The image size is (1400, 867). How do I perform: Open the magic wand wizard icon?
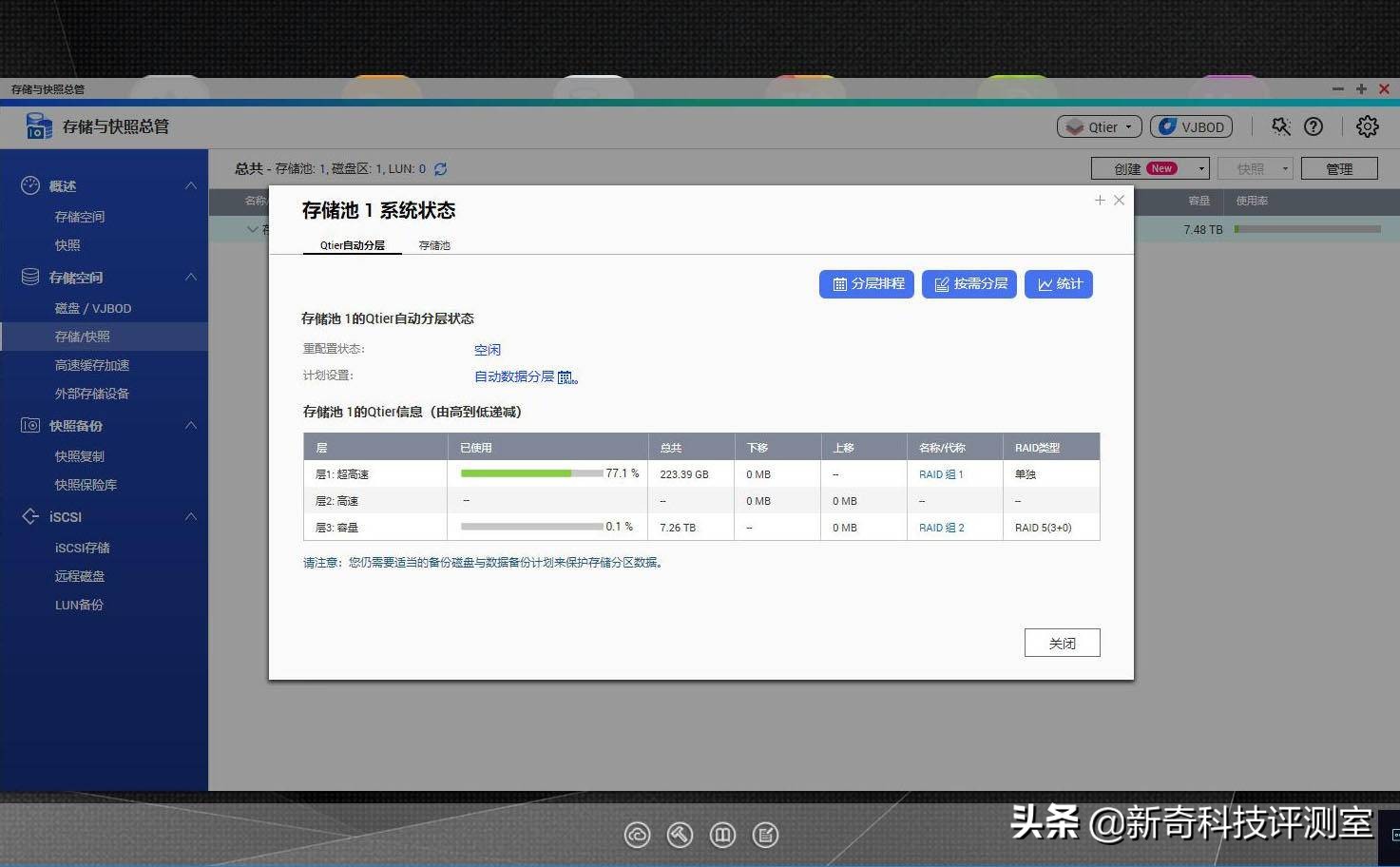coord(1279,125)
